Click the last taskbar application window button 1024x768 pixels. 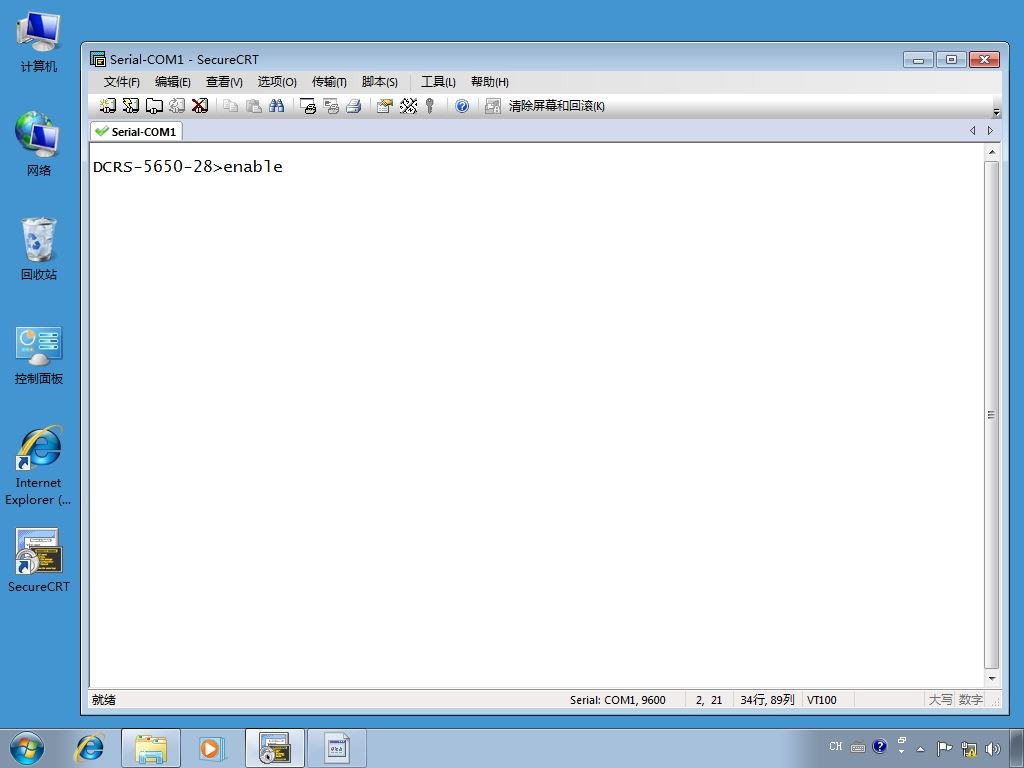pyautogui.click(x=337, y=748)
